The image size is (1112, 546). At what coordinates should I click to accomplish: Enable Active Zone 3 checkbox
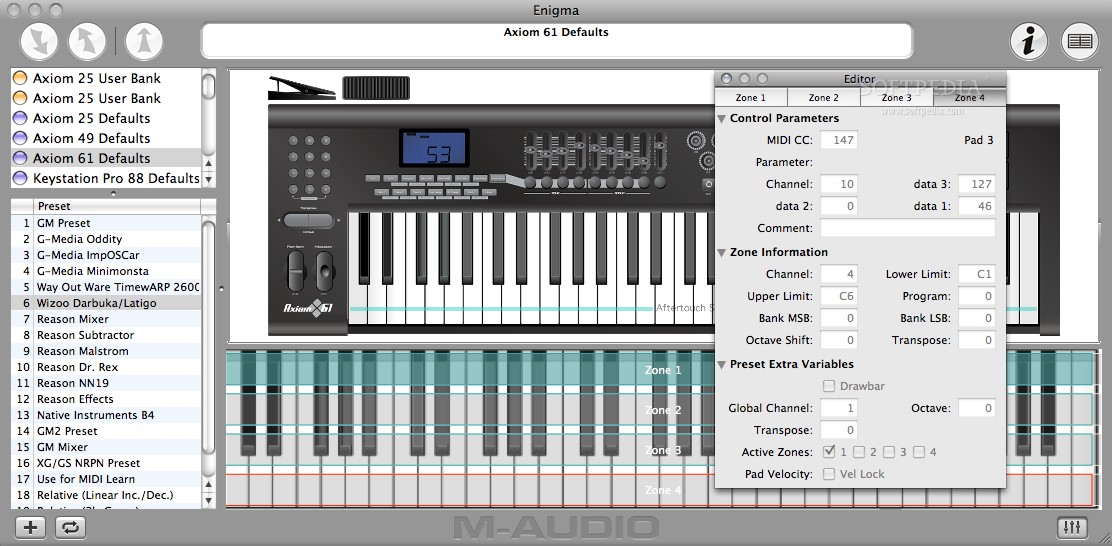(x=889, y=452)
